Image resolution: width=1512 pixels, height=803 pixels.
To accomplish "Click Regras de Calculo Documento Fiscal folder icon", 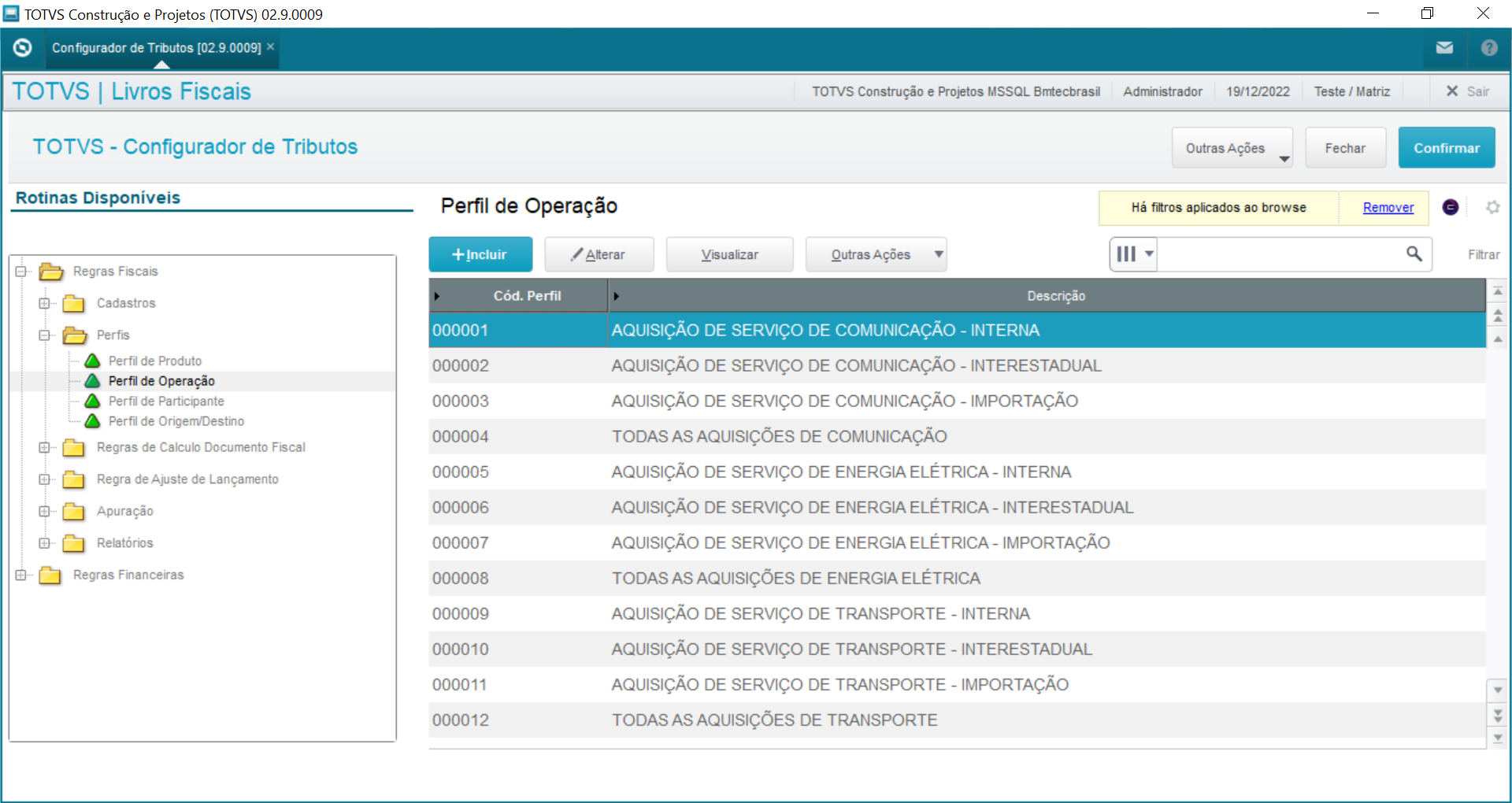I will (x=74, y=447).
